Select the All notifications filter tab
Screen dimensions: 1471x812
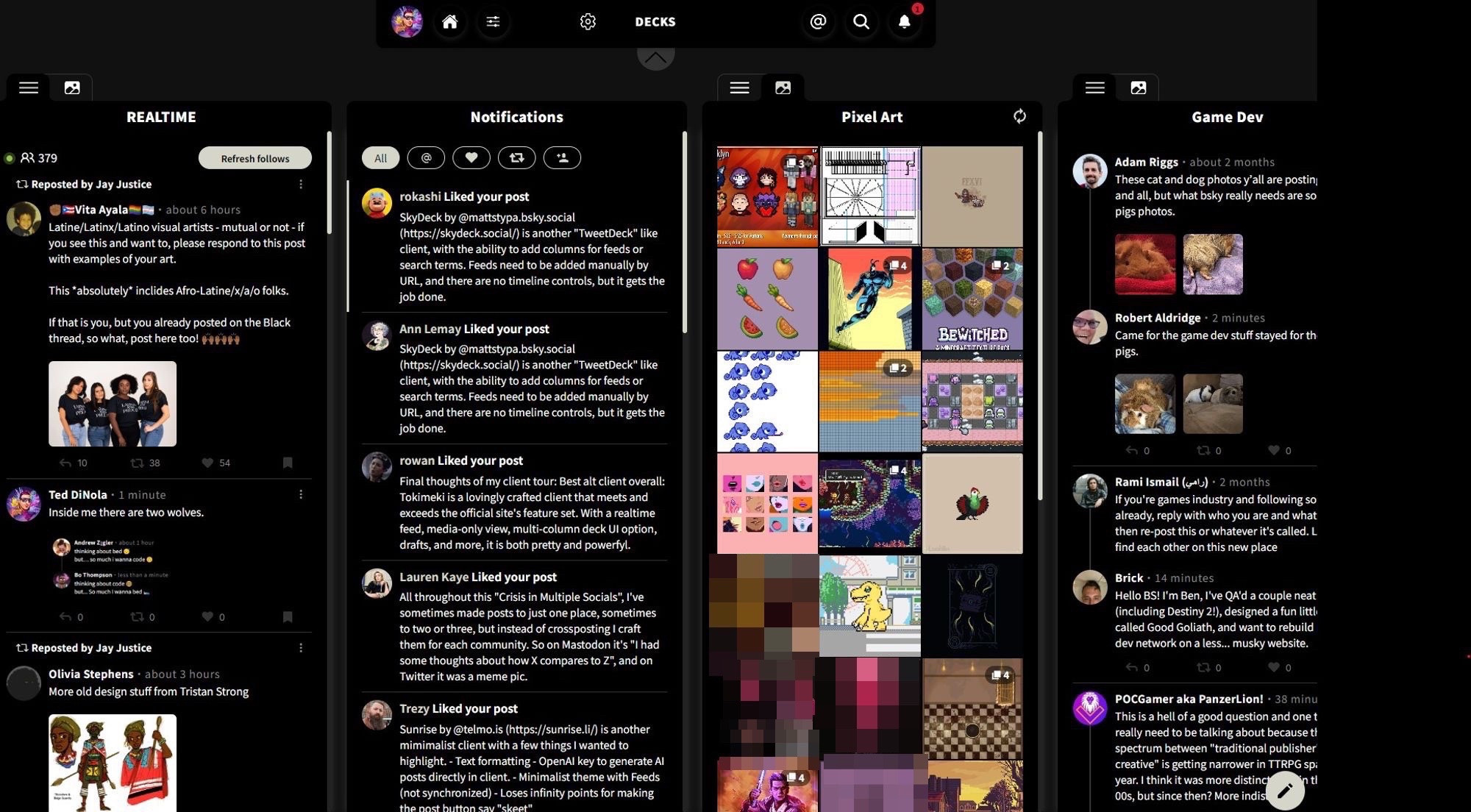[x=380, y=157]
